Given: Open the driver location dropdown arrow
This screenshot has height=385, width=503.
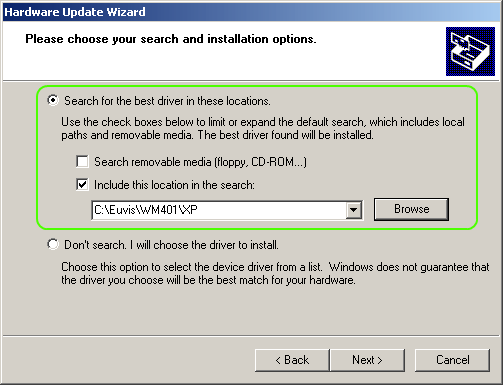Looking at the screenshot, I should pos(354,210).
